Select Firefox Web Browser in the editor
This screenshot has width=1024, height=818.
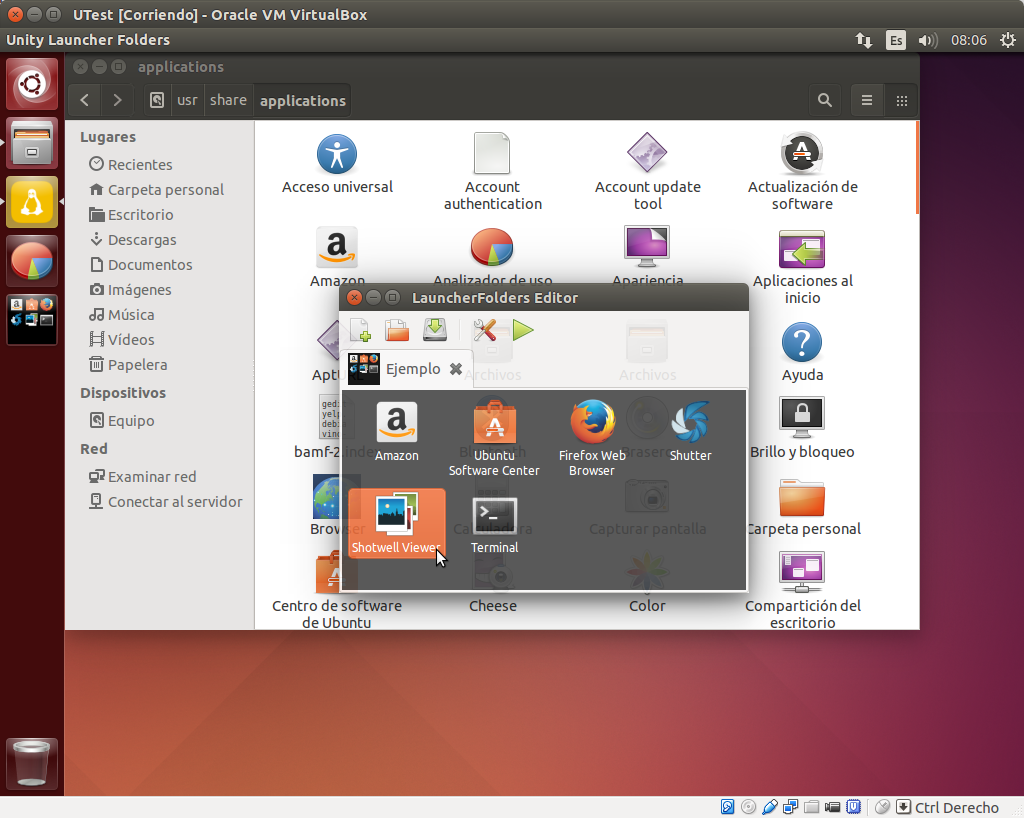592,439
